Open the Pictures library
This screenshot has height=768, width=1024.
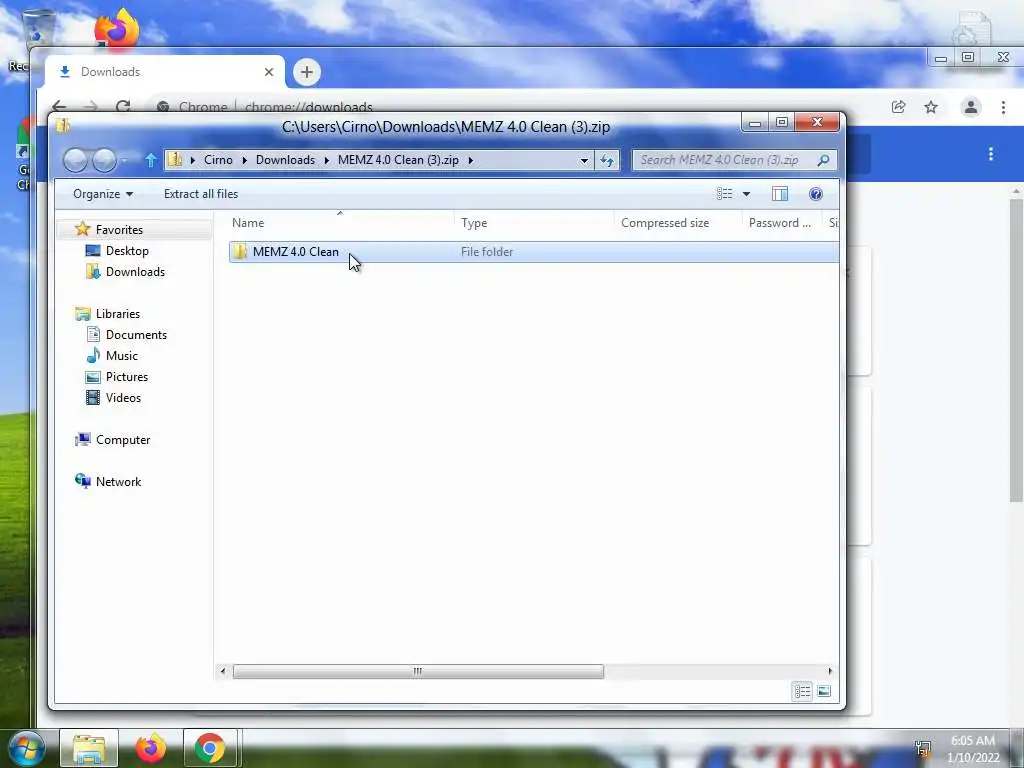tap(127, 377)
